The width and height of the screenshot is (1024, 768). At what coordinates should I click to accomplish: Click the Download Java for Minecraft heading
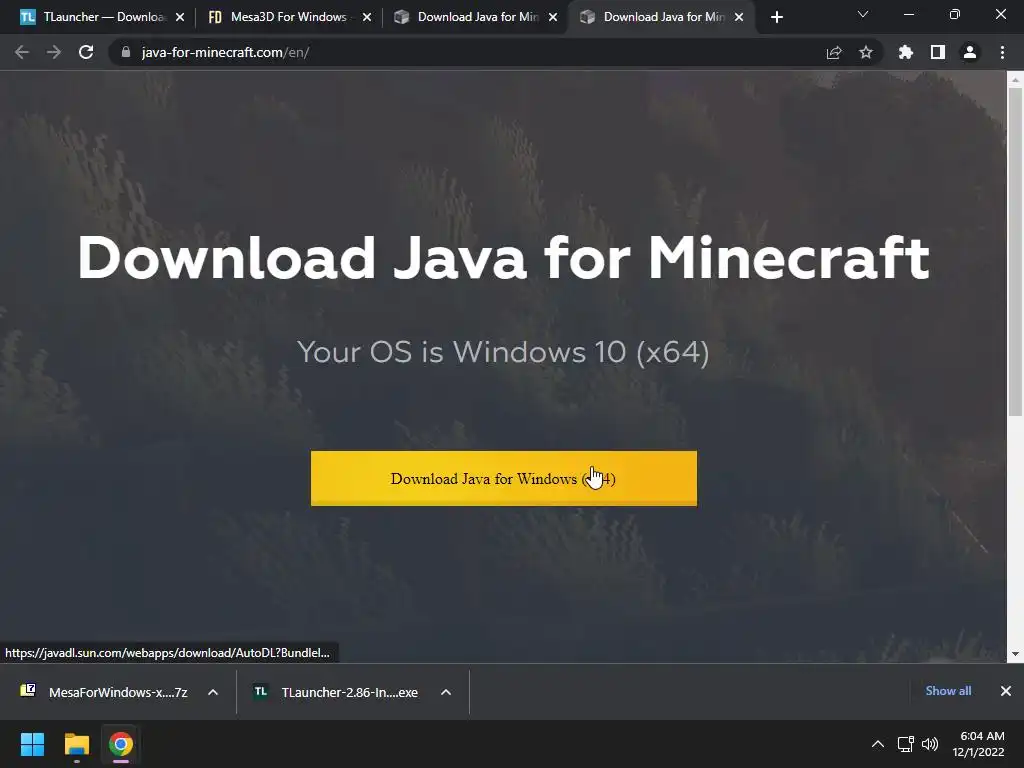504,259
